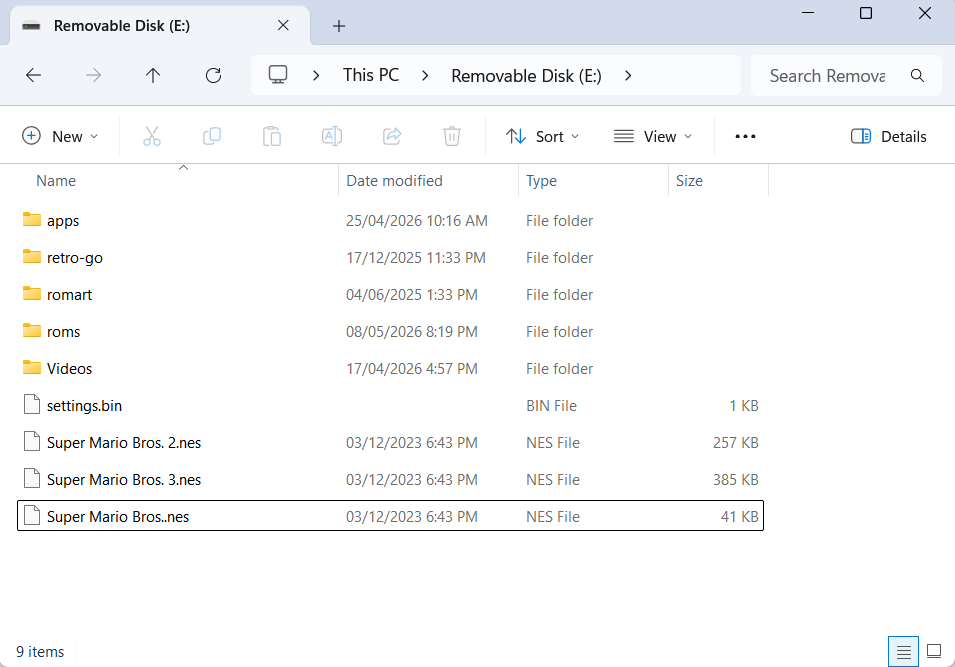This screenshot has width=955, height=667.
Task: Toggle the Details pane
Action: (889, 136)
